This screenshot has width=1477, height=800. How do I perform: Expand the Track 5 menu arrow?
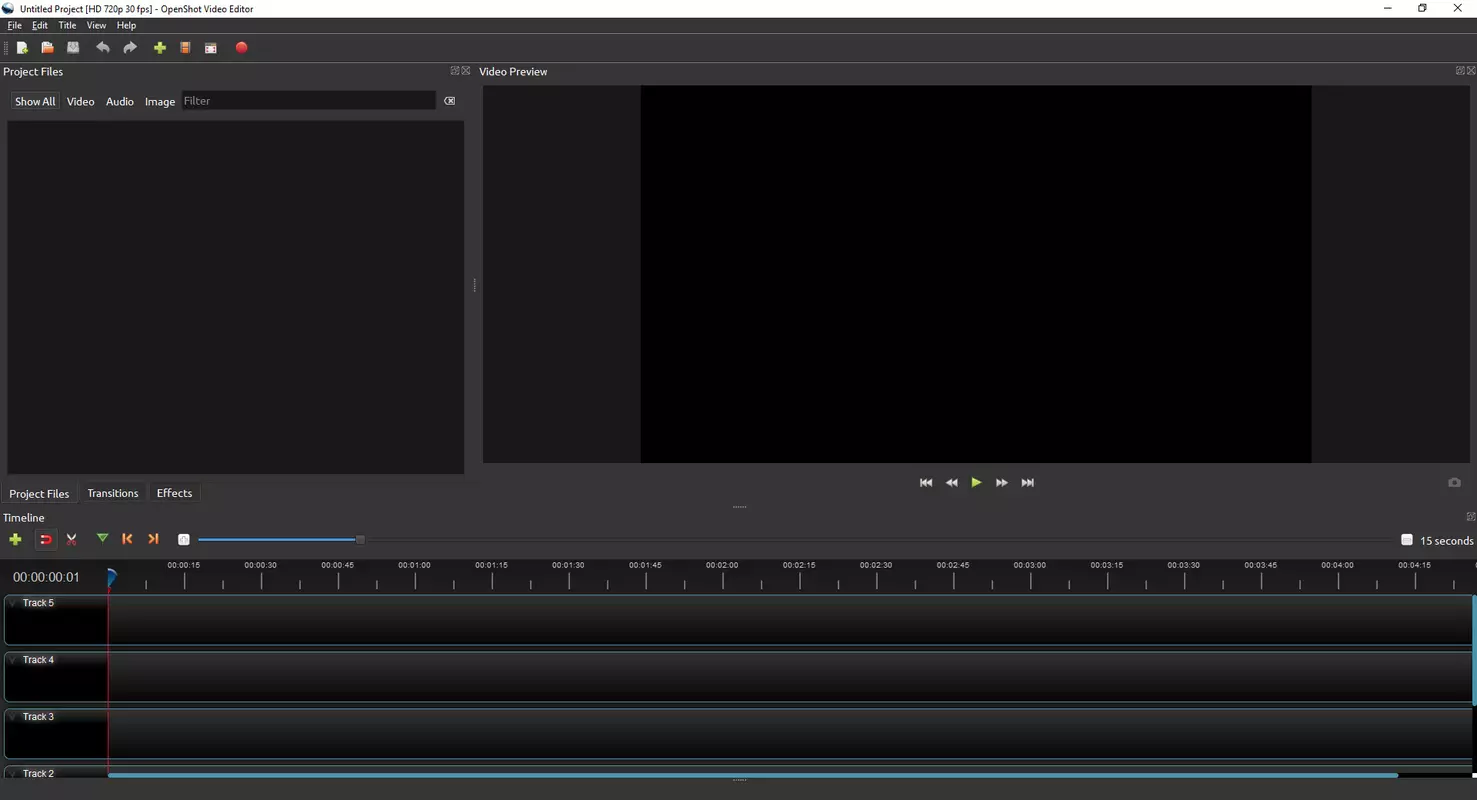[13, 603]
